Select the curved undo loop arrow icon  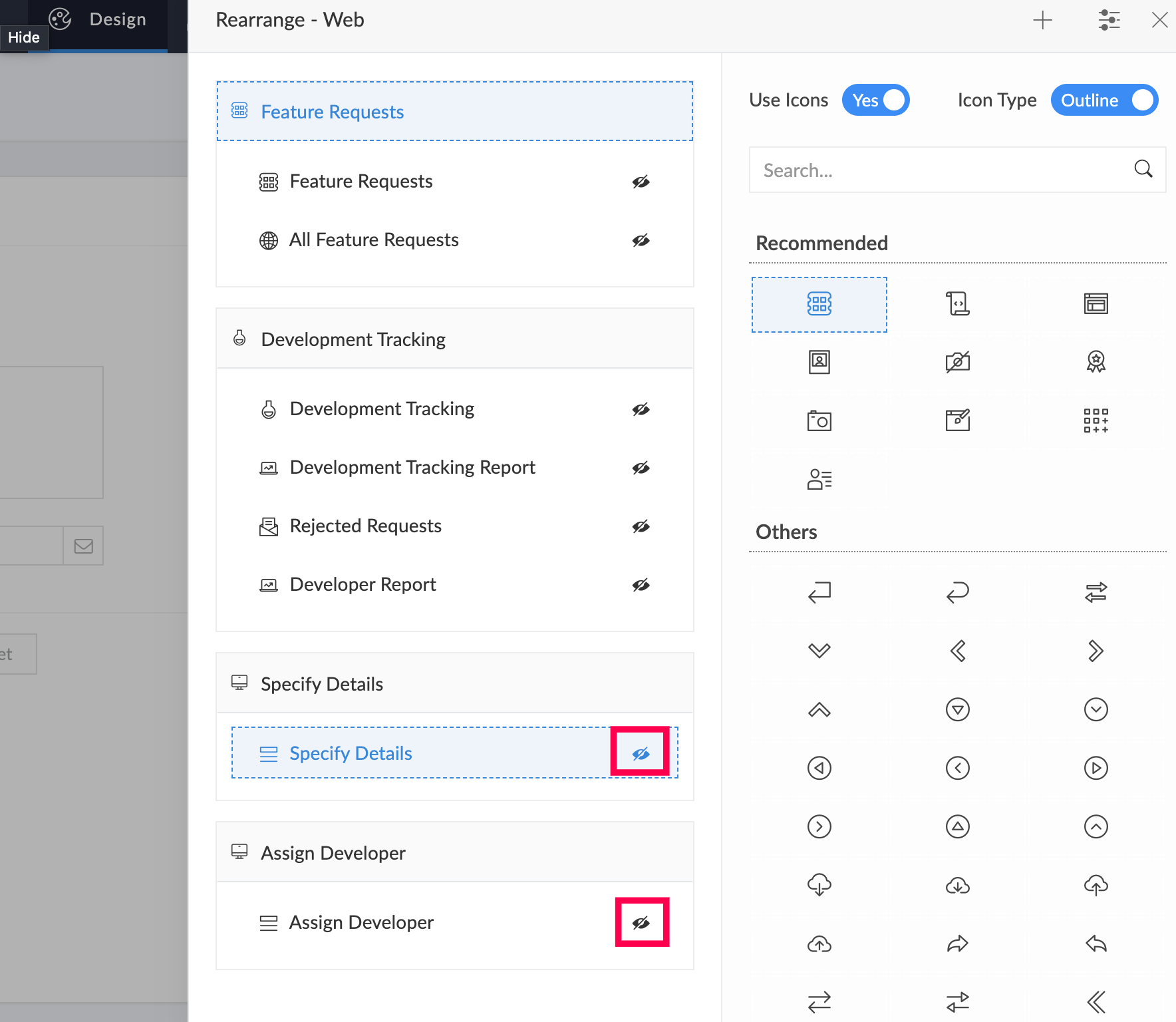pyautogui.click(x=958, y=592)
